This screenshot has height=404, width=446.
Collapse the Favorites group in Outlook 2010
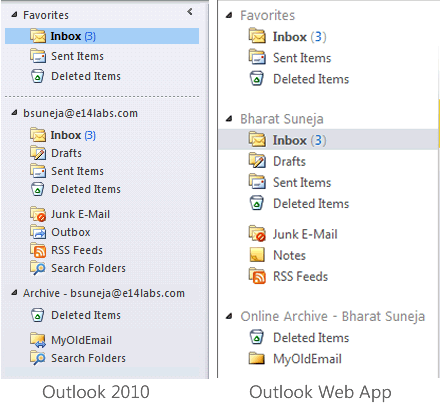pyautogui.click(x=14, y=15)
